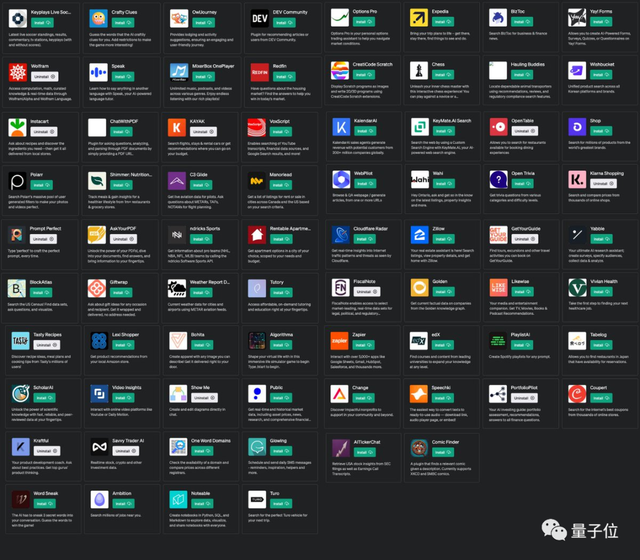The height and width of the screenshot is (560, 640).
Task: Install the Word Sneak plugin
Action: coord(44,504)
